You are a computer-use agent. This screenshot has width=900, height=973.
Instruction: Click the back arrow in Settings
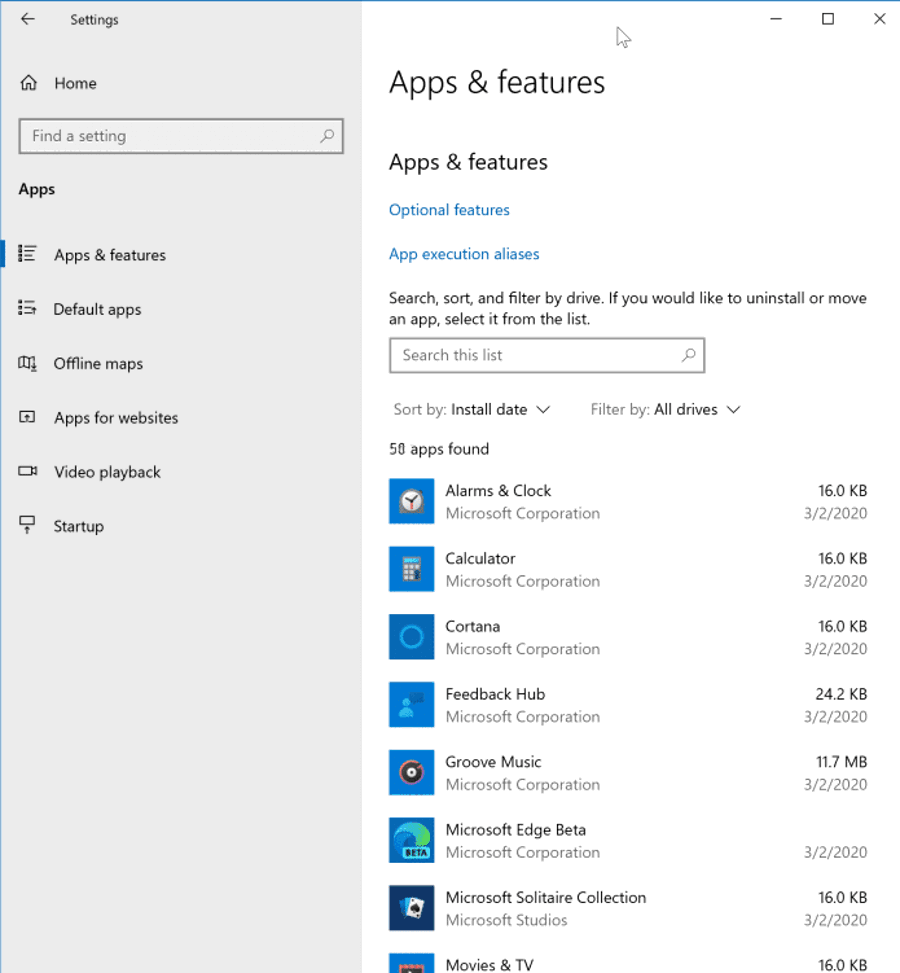27,19
